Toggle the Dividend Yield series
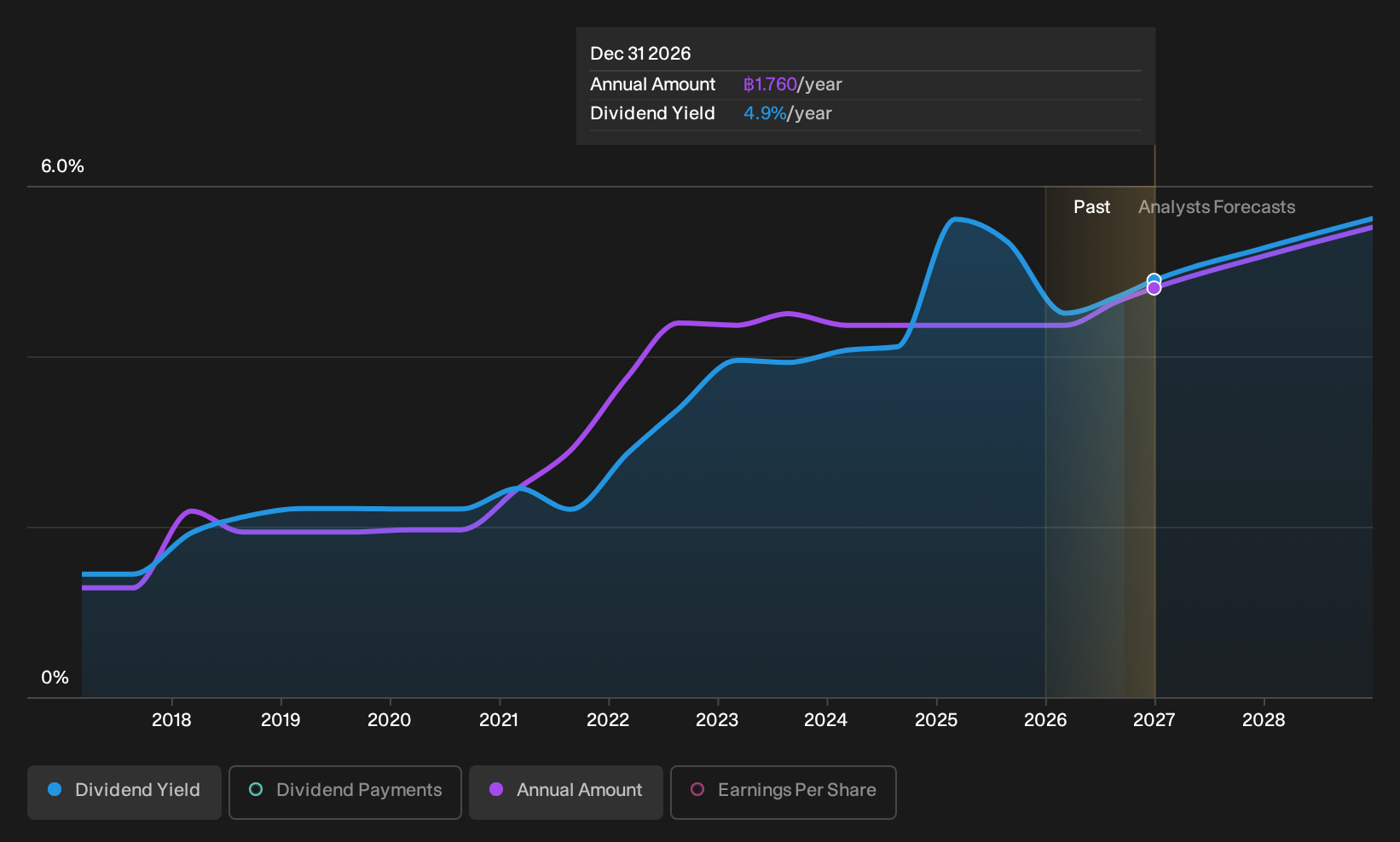The height and width of the screenshot is (842, 1400). point(124,792)
